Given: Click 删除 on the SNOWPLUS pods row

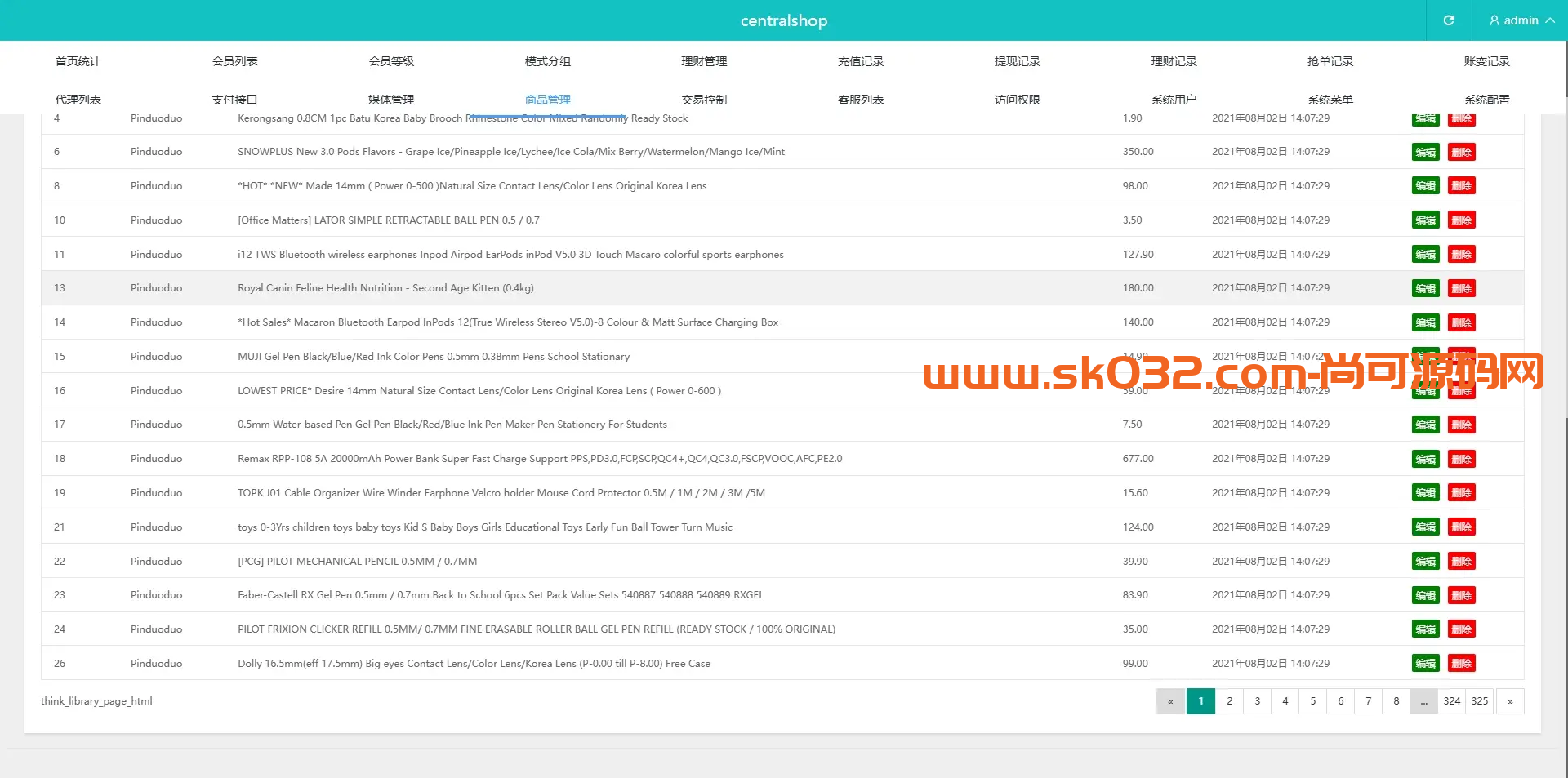Looking at the screenshot, I should (x=1461, y=152).
